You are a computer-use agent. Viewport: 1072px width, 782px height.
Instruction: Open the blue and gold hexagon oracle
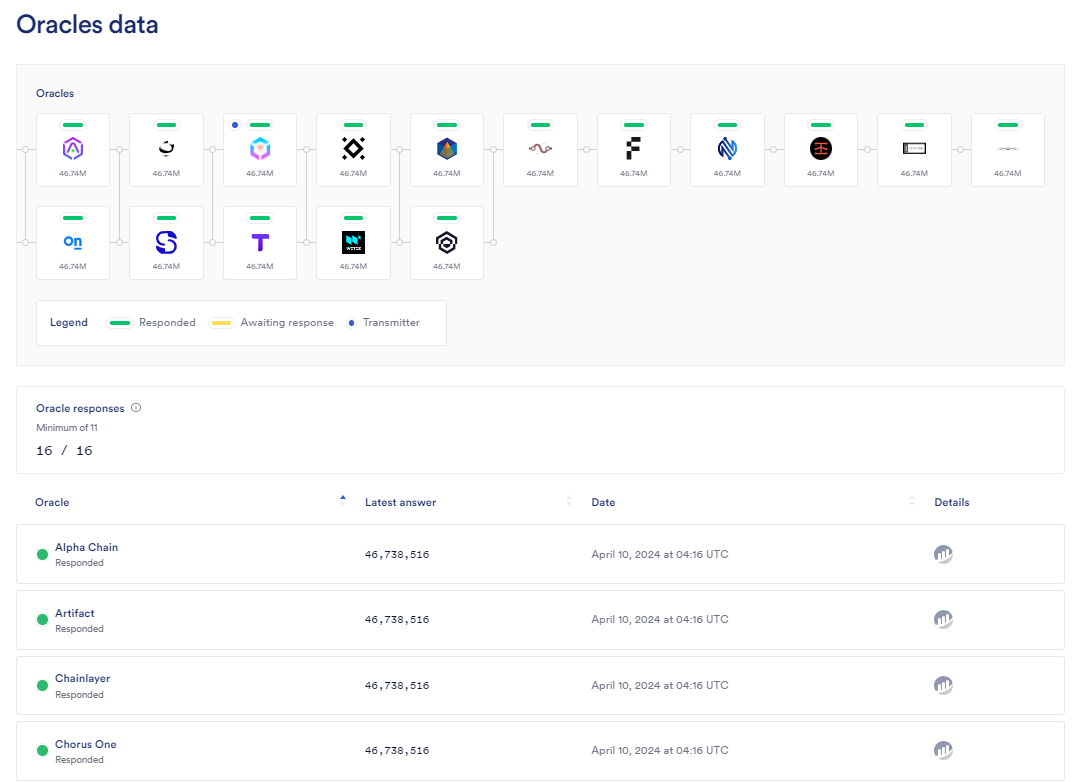coord(447,150)
